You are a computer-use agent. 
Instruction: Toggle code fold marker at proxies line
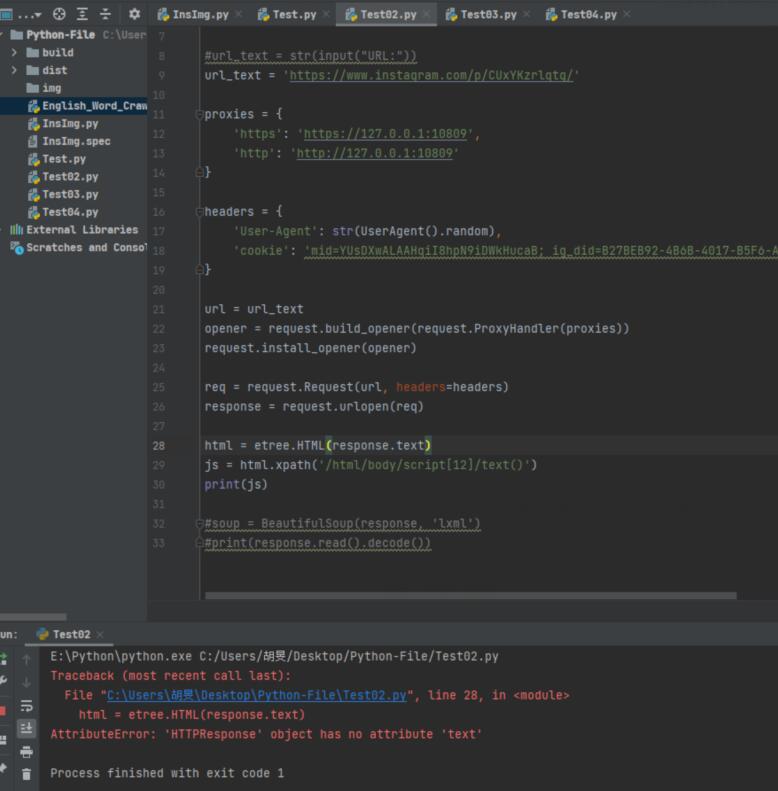pos(199,114)
